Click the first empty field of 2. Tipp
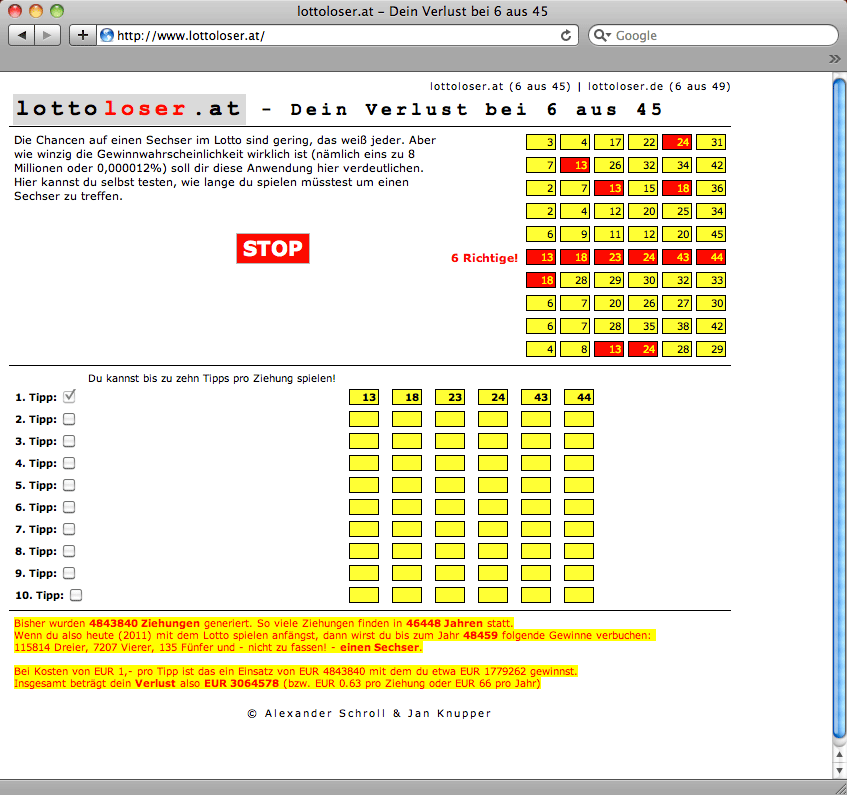 tap(364, 419)
